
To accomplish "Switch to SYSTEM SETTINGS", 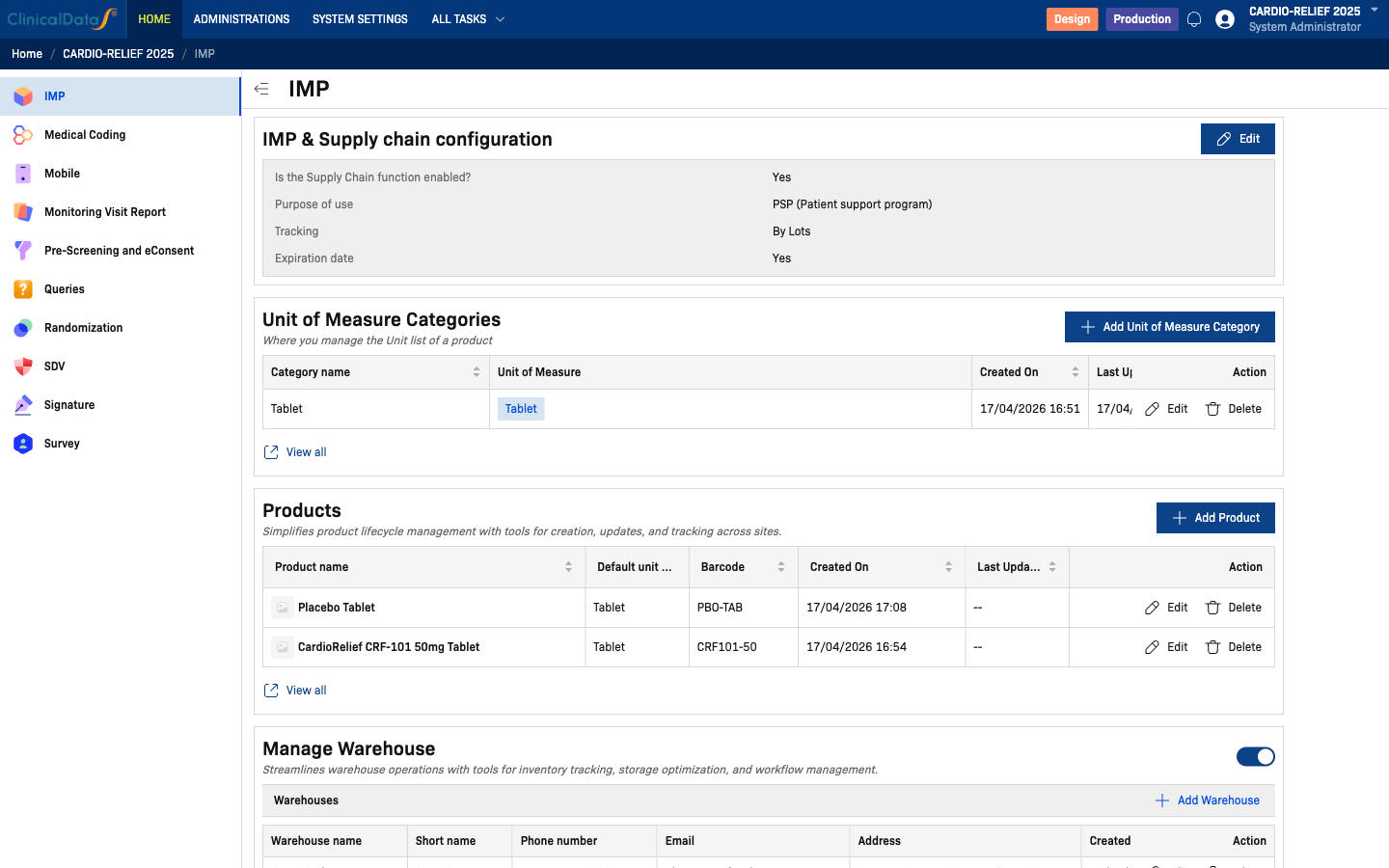I will point(360,18).
